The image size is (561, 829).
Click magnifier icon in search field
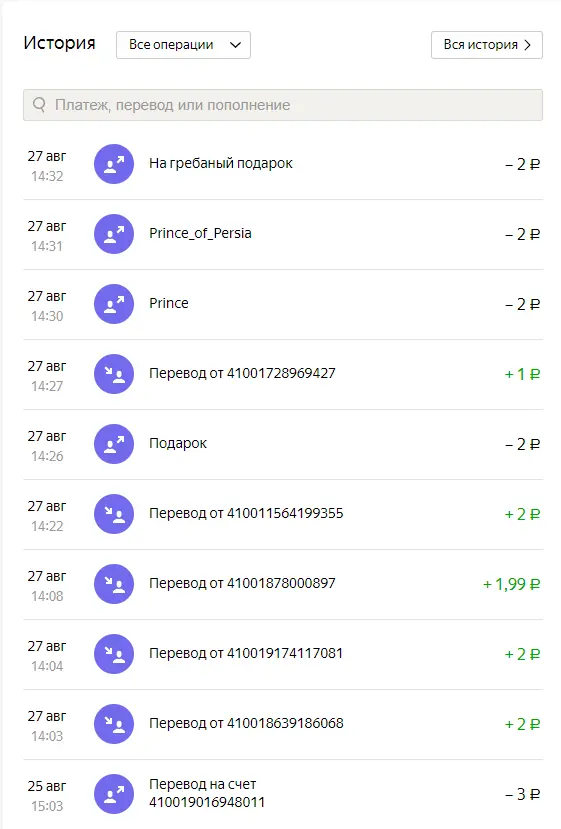[39, 104]
